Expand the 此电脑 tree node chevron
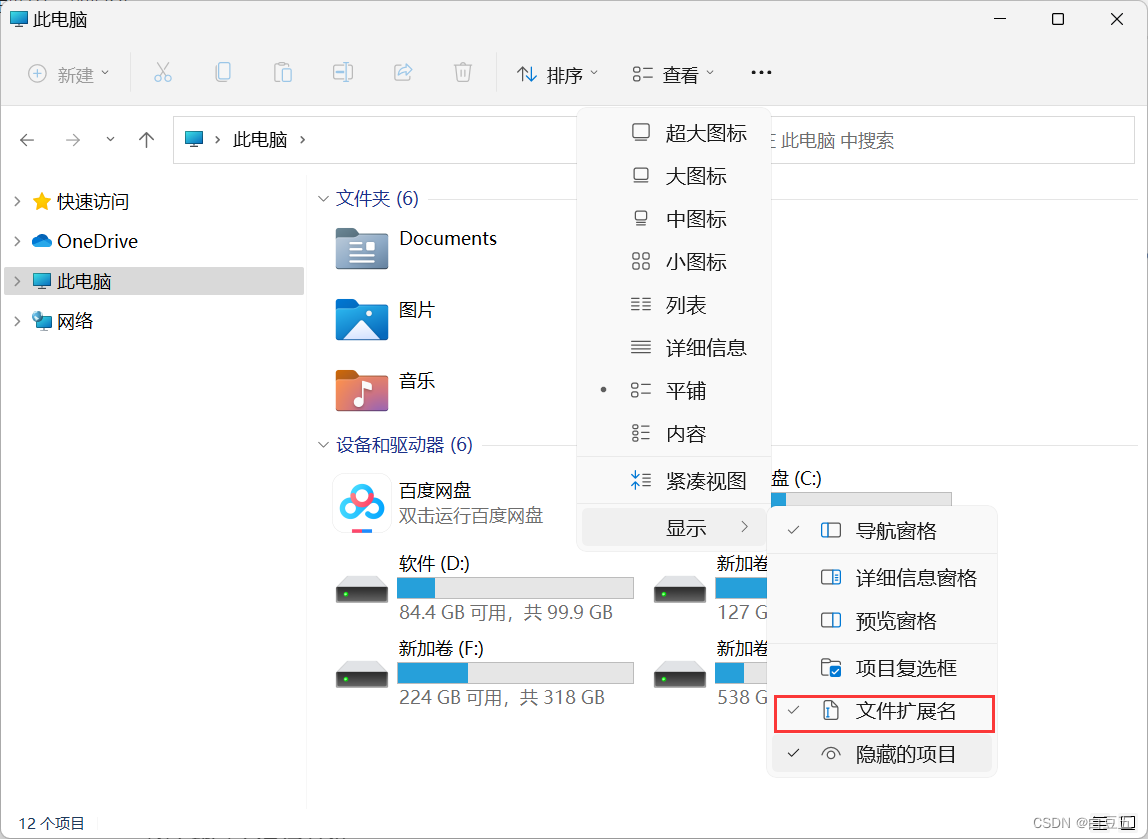1148x839 pixels. click(x=18, y=281)
